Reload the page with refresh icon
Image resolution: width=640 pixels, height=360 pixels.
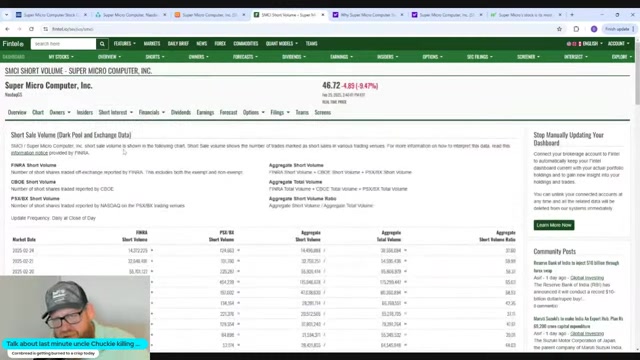[x=31, y=29]
